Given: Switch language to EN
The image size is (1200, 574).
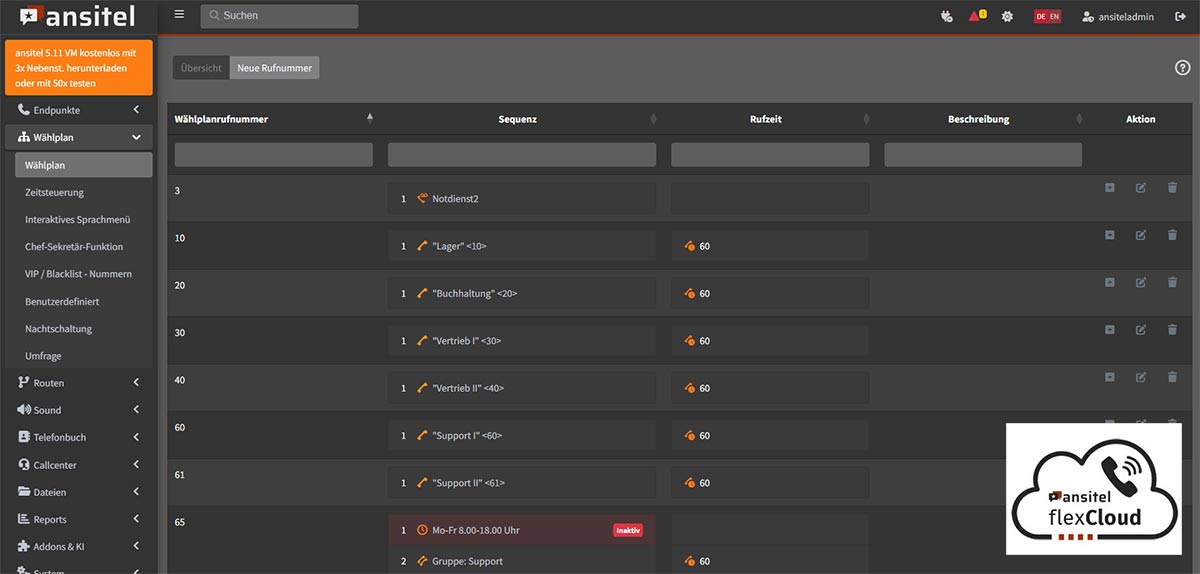Looking at the screenshot, I should (1054, 16).
